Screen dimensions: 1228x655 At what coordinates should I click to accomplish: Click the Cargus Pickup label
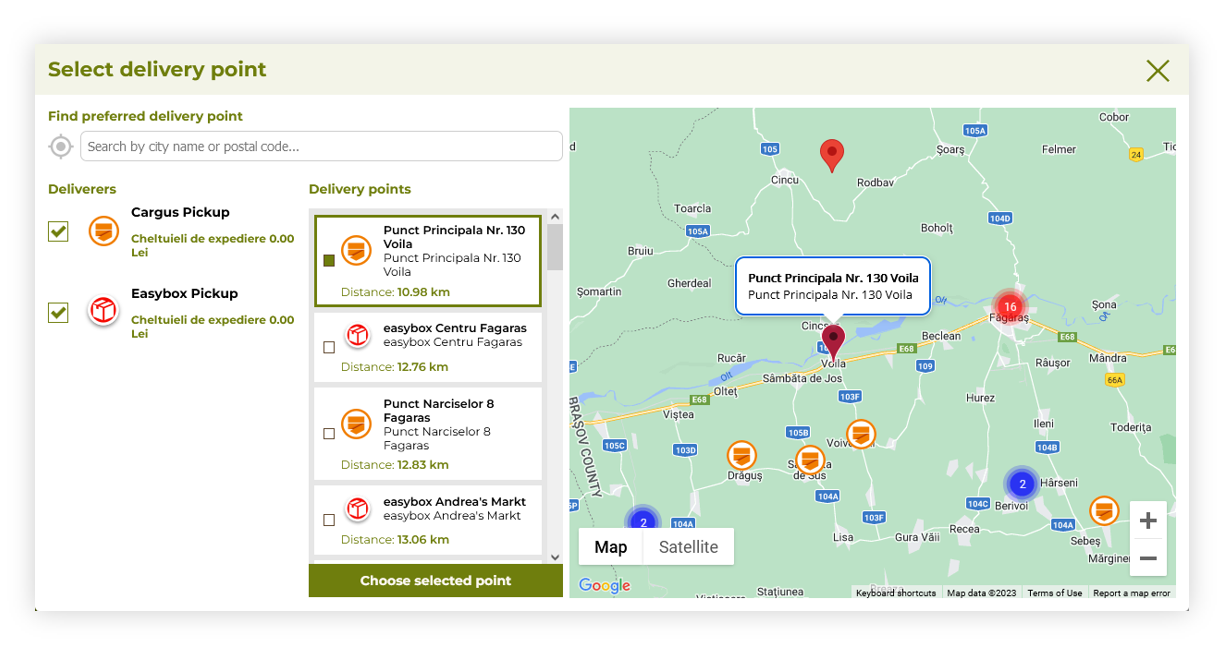coord(180,212)
